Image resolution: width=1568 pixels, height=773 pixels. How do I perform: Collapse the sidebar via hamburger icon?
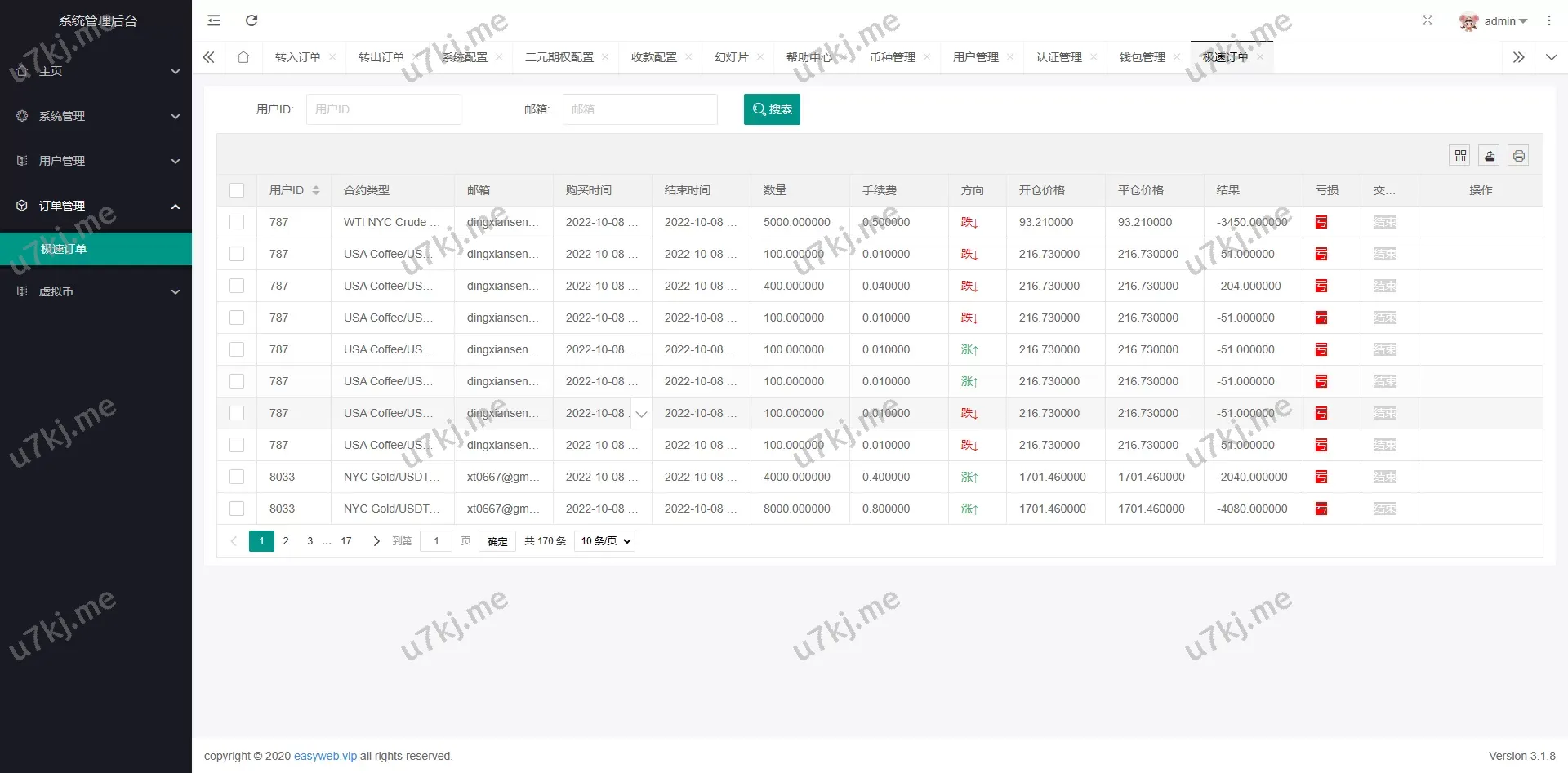213,20
